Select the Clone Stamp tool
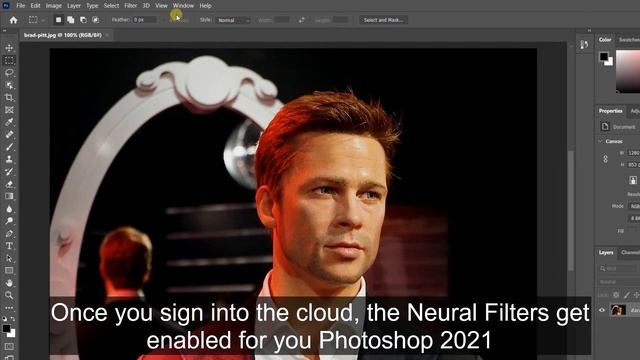The width and height of the screenshot is (640, 360). [9, 159]
